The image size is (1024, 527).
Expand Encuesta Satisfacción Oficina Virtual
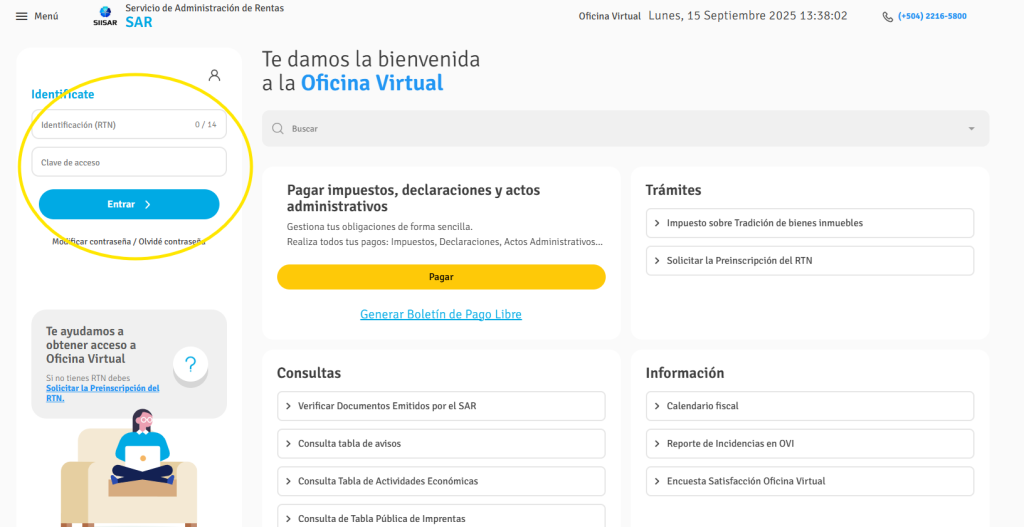tap(810, 481)
